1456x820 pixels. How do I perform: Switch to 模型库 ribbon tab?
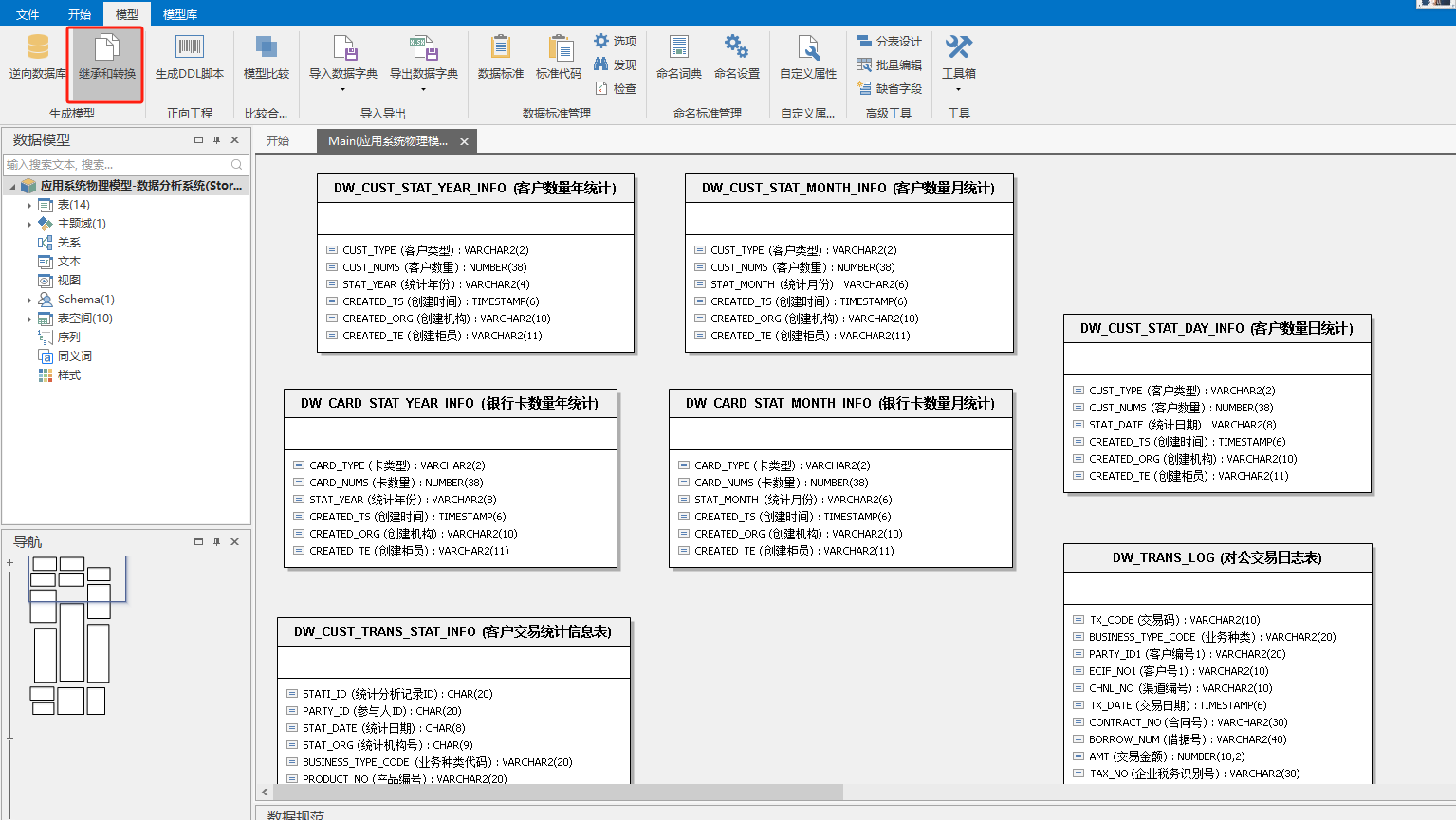pyautogui.click(x=180, y=14)
